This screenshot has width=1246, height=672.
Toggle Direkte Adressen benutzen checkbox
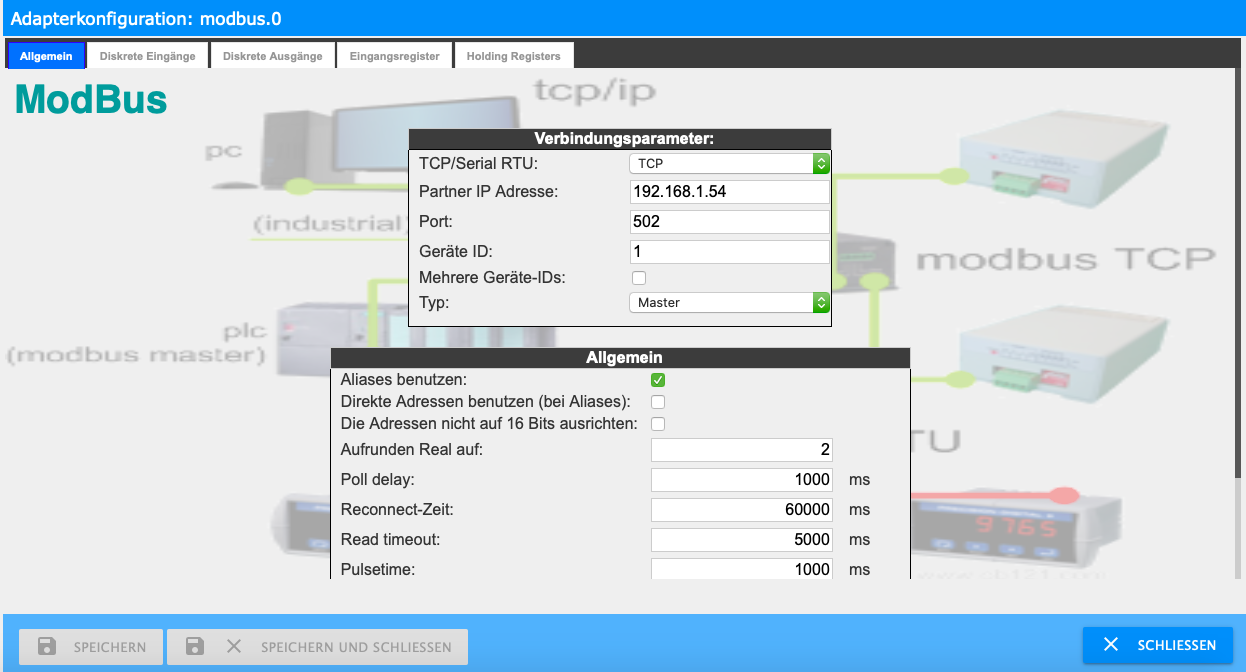pyautogui.click(x=658, y=402)
